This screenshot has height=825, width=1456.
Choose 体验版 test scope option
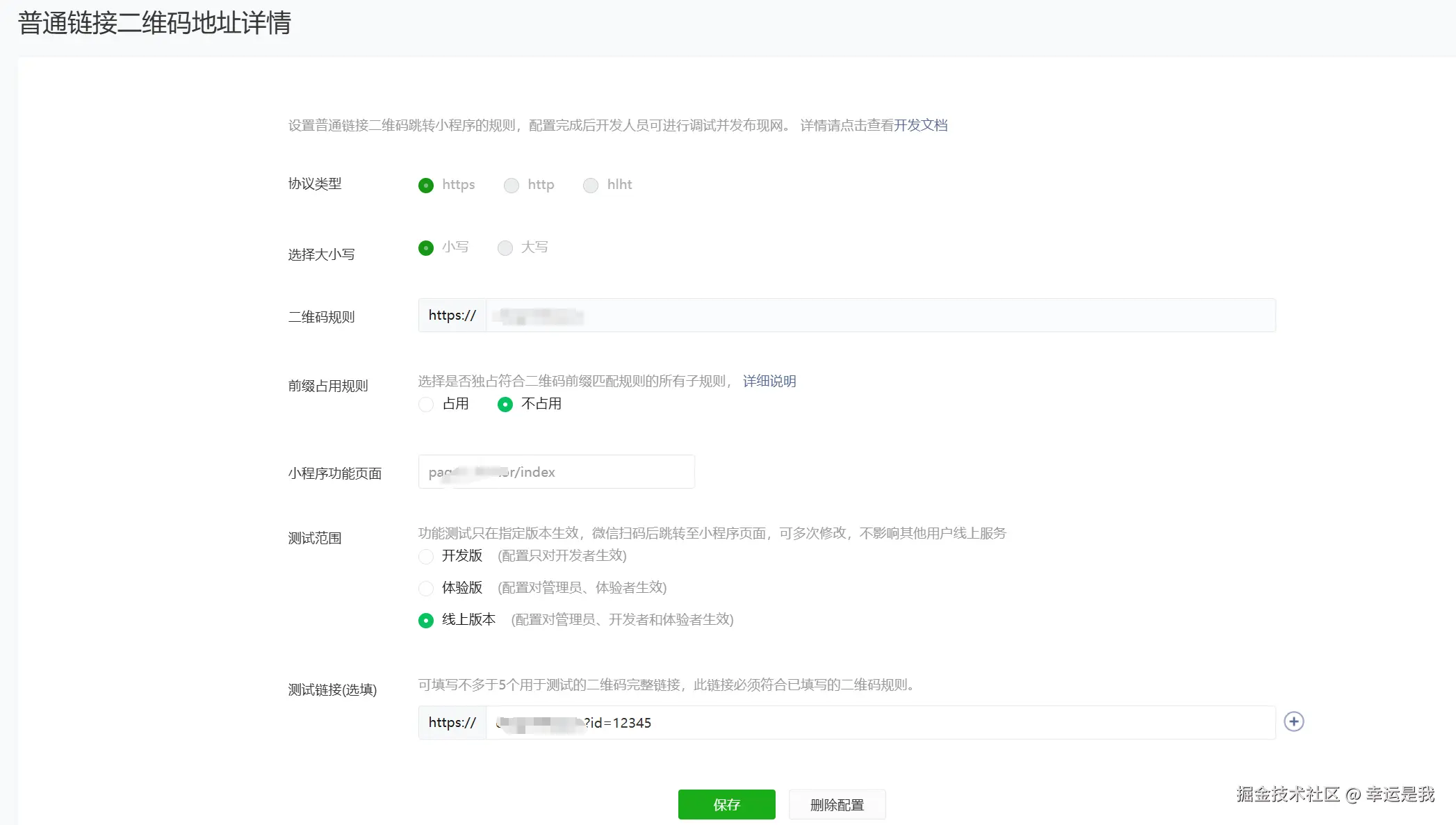[x=426, y=589]
